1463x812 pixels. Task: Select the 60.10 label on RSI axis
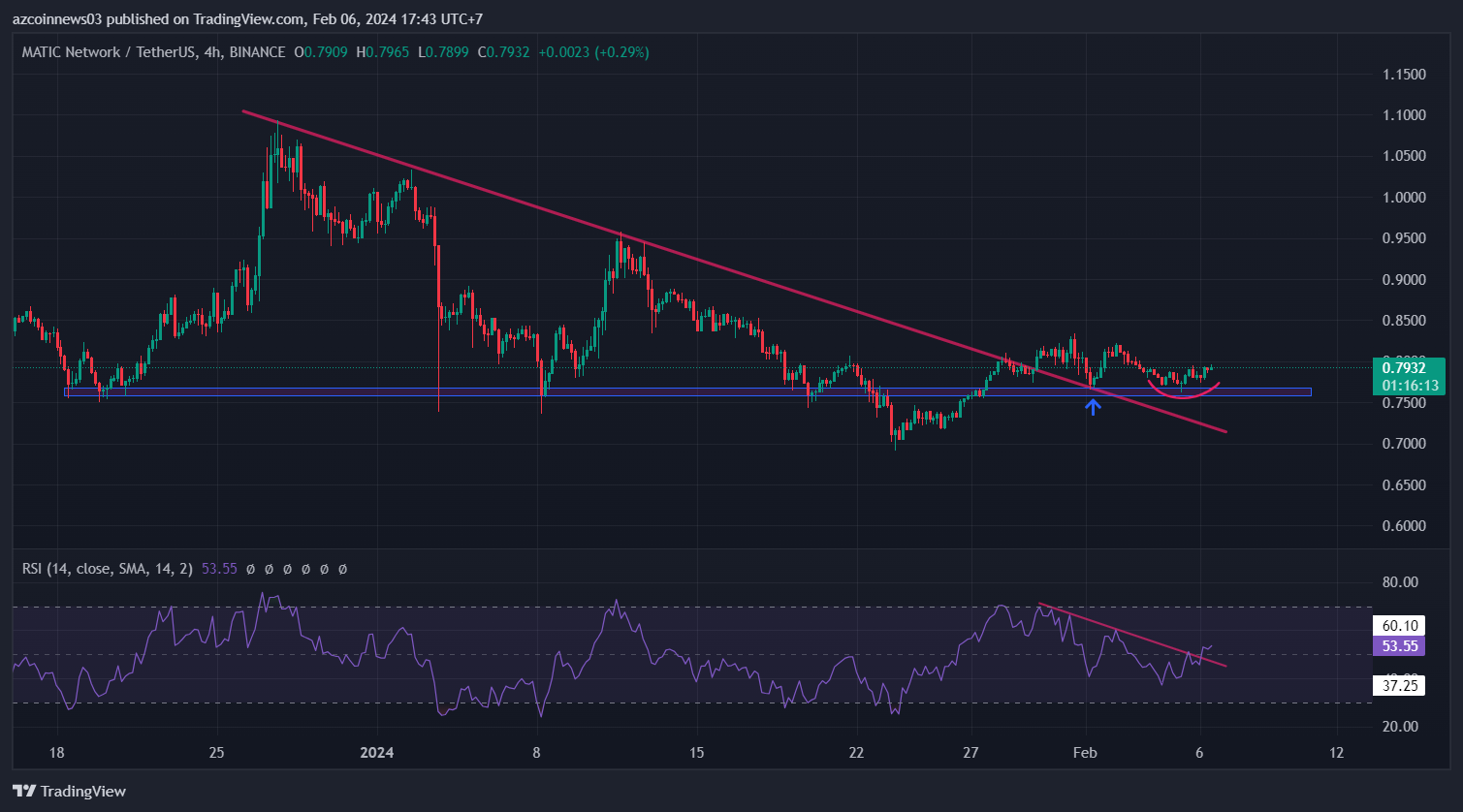point(1398,626)
